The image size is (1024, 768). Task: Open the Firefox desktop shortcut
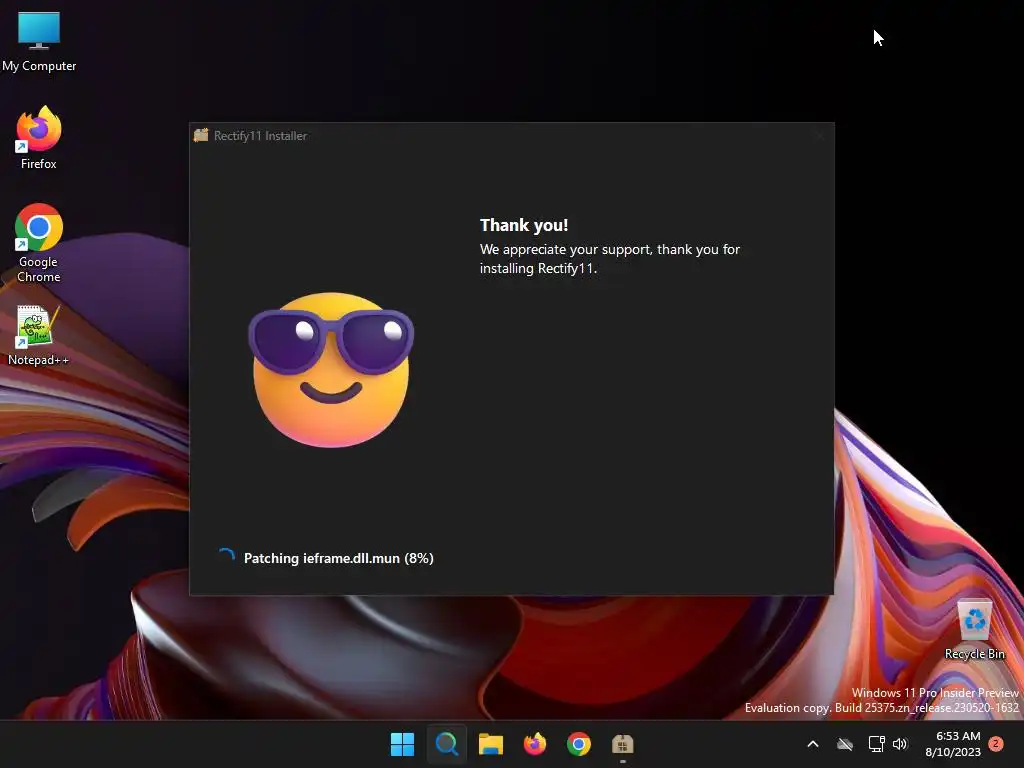point(39,138)
